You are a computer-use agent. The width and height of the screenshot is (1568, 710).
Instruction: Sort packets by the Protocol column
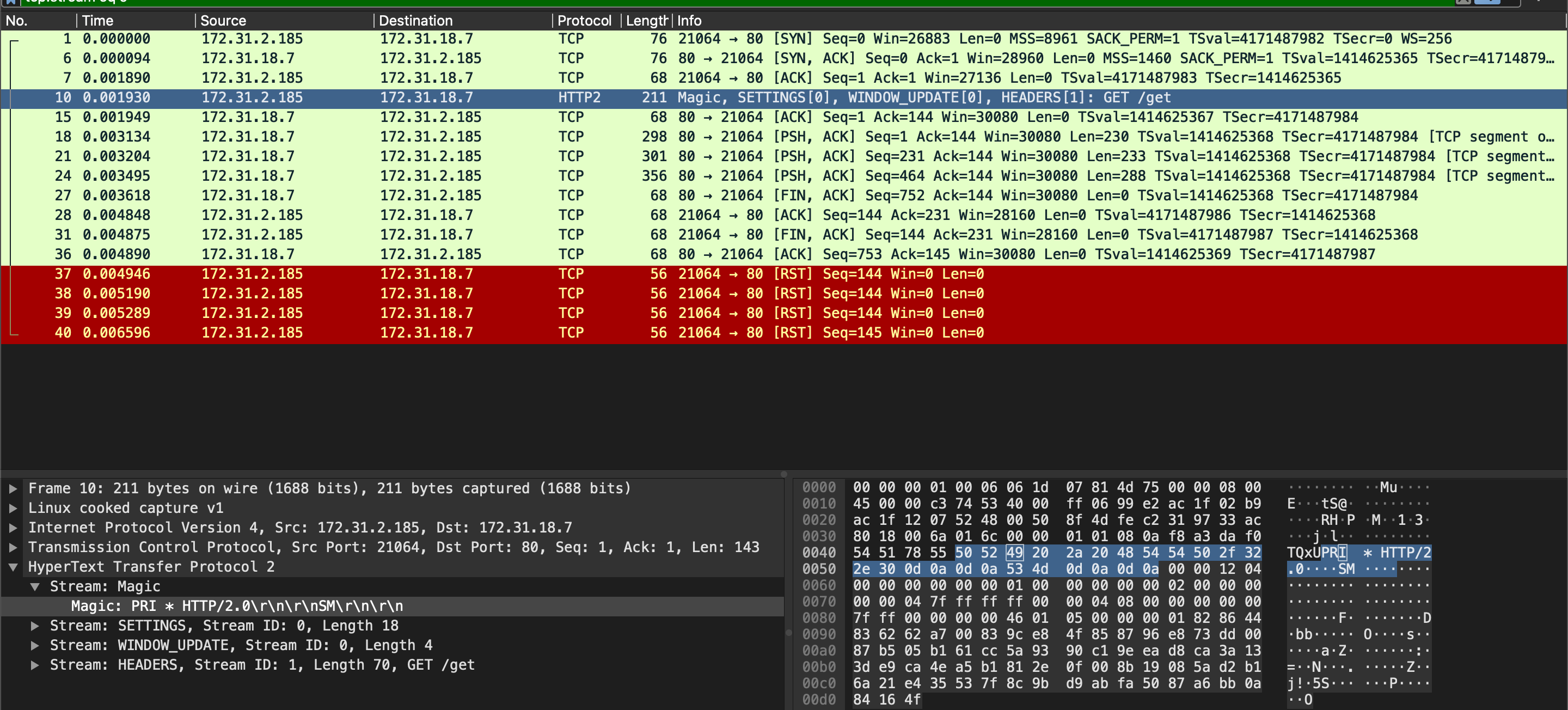coord(583,20)
